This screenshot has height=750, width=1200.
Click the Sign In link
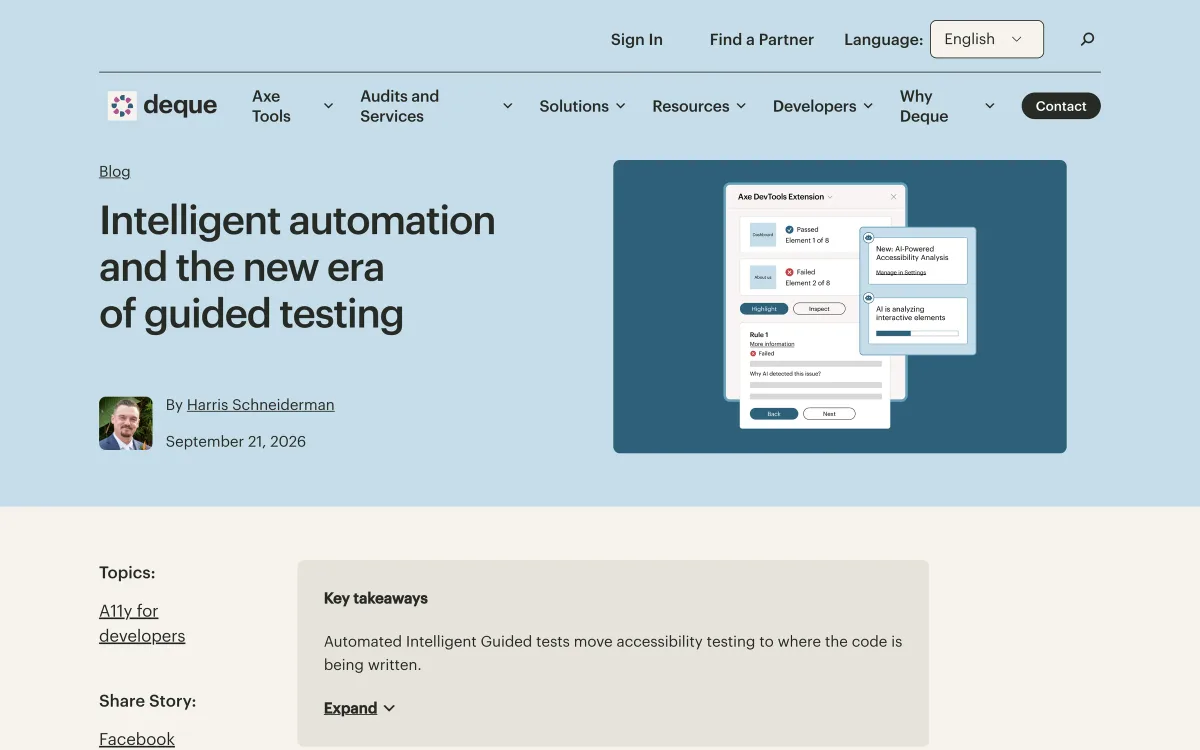point(637,39)
